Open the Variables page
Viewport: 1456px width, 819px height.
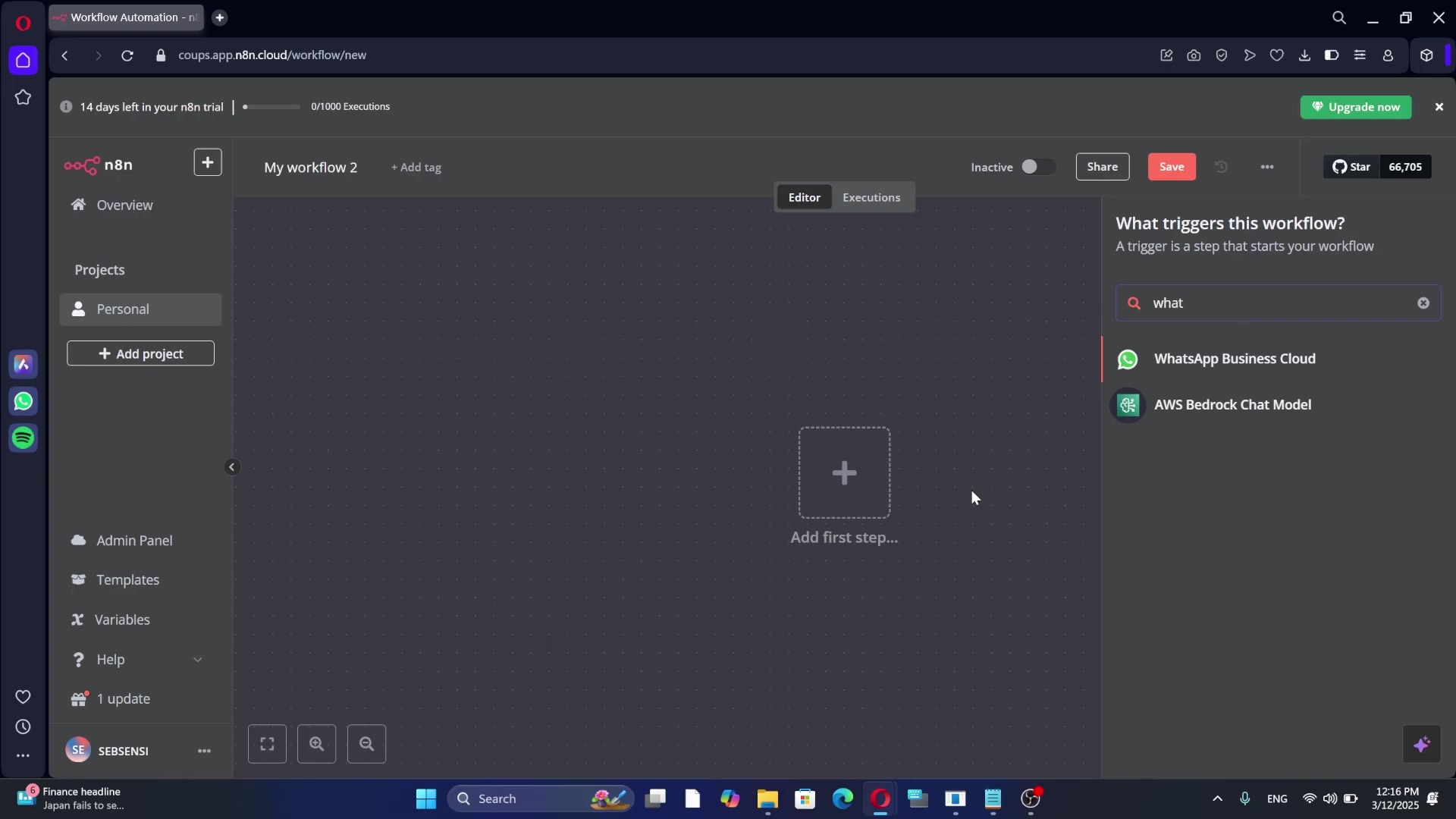point(111,620)
